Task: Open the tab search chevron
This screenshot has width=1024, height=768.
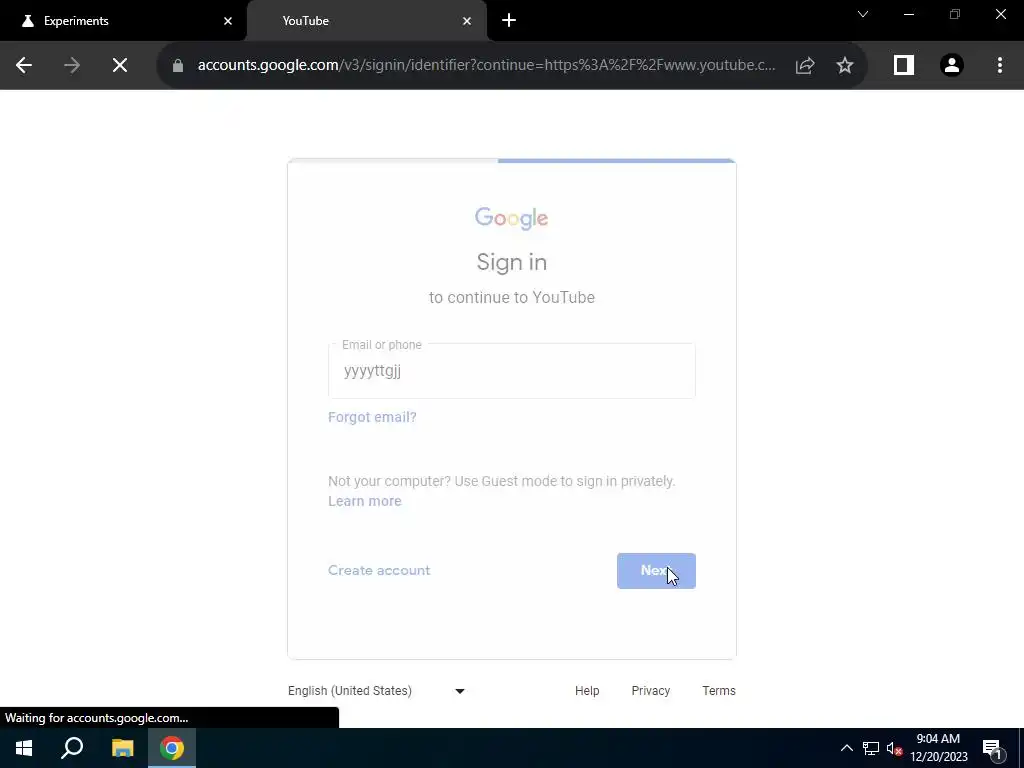Action: (x=863, y=14)
